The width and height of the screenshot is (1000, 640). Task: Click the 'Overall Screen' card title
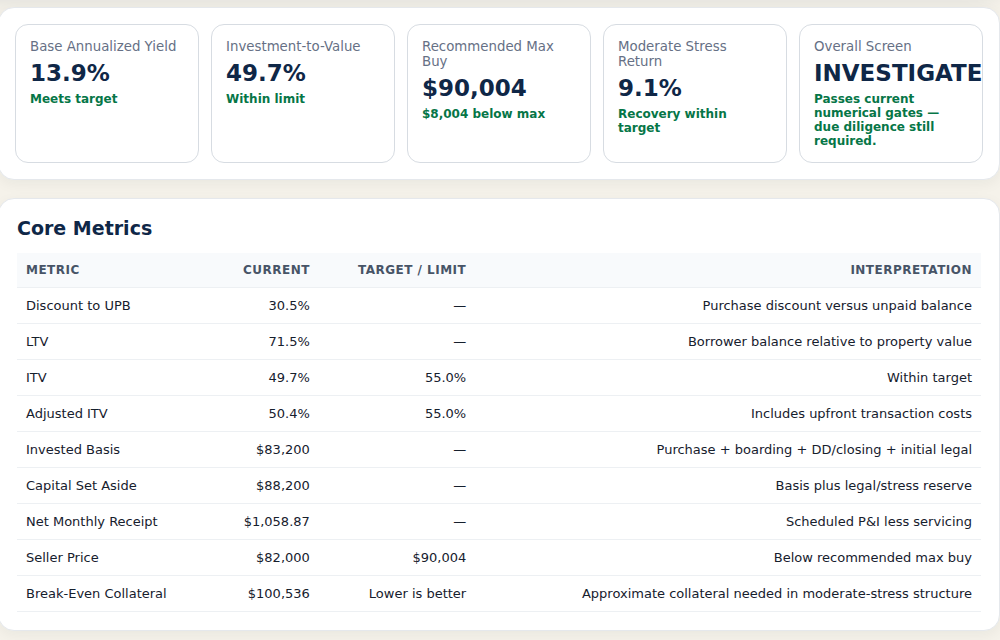(862, 47)
